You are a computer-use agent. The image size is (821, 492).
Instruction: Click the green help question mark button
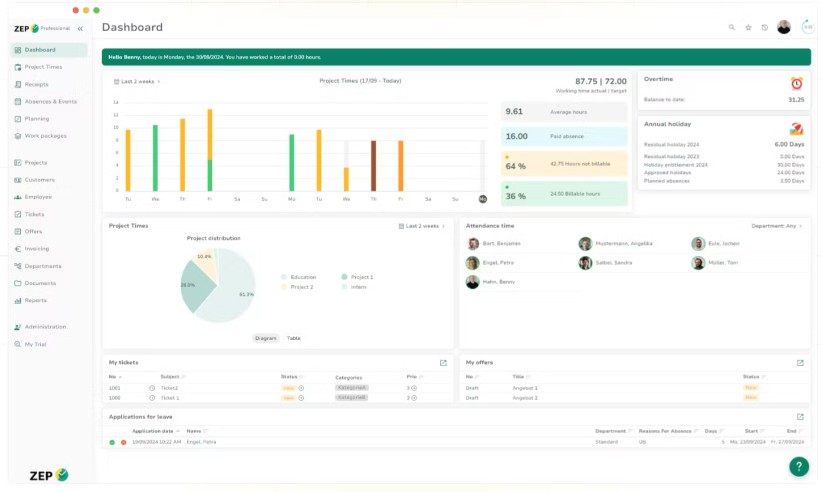click(x=798, y=466)
